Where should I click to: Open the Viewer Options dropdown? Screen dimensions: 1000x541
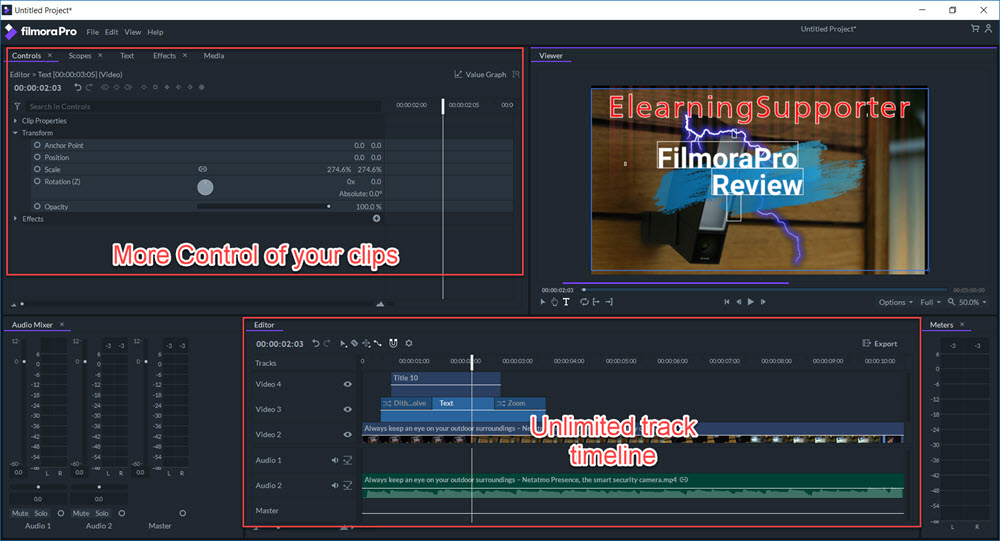(x=895, y=302)
